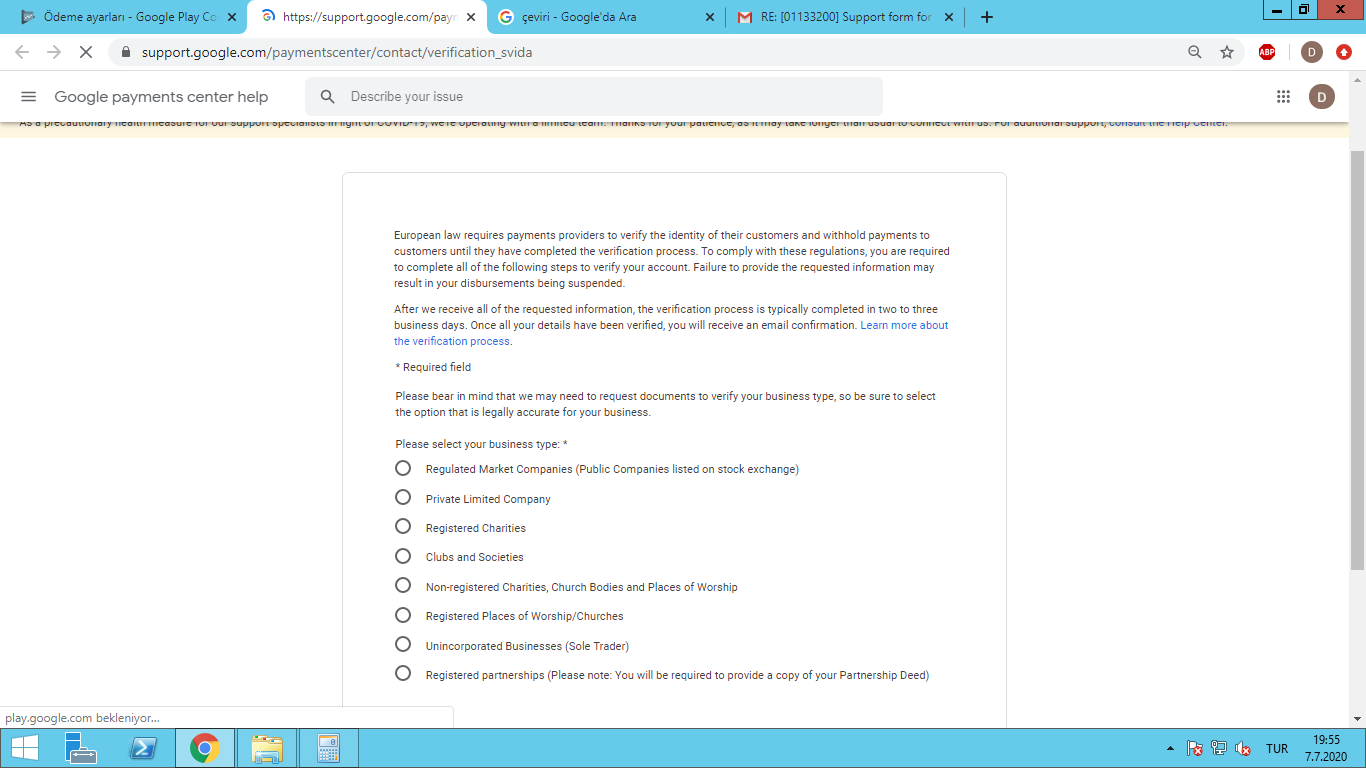The height and width of the screenshot is (768, 1366).
Task: Open File Explorer from taskbar
Action: click(267, 748)
